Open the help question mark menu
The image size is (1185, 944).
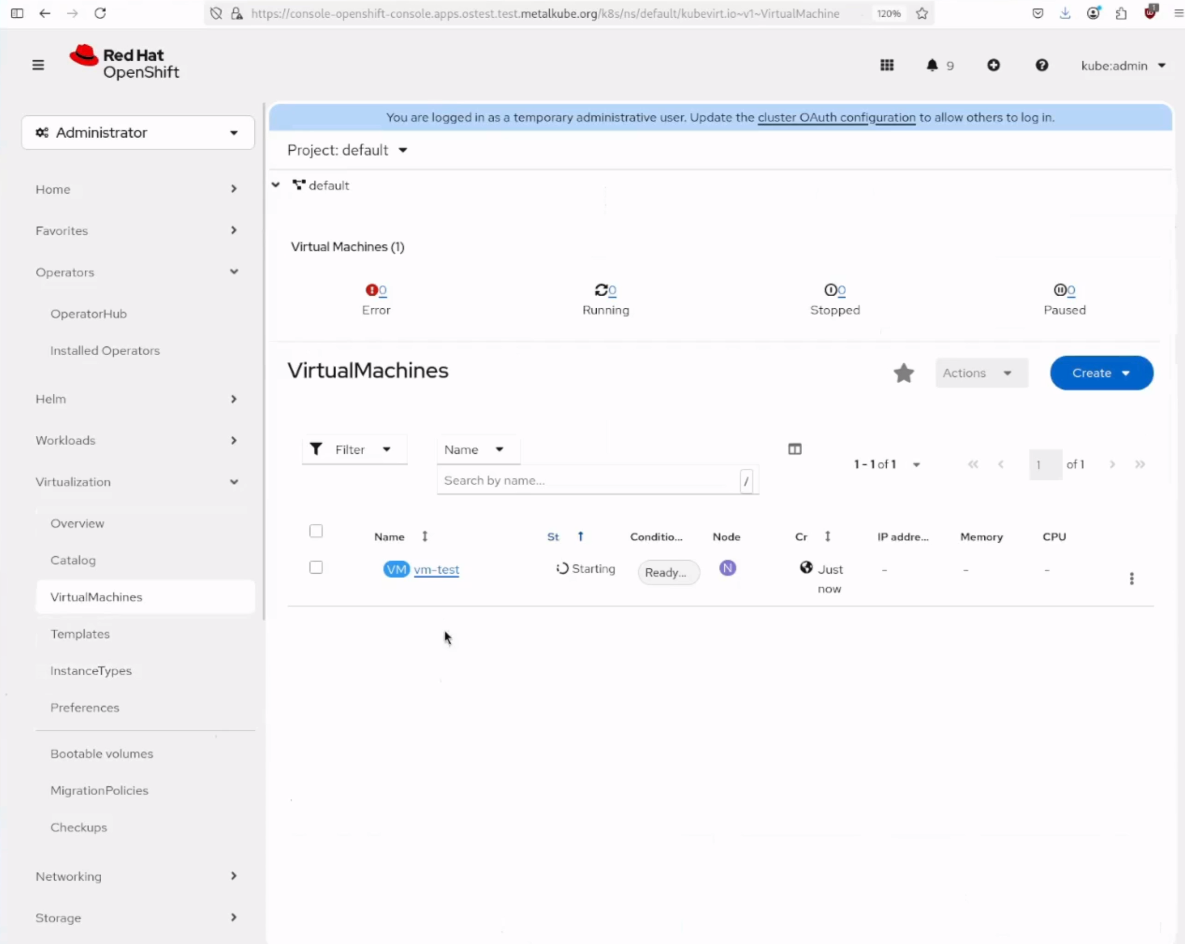[x=1042, y=65]
